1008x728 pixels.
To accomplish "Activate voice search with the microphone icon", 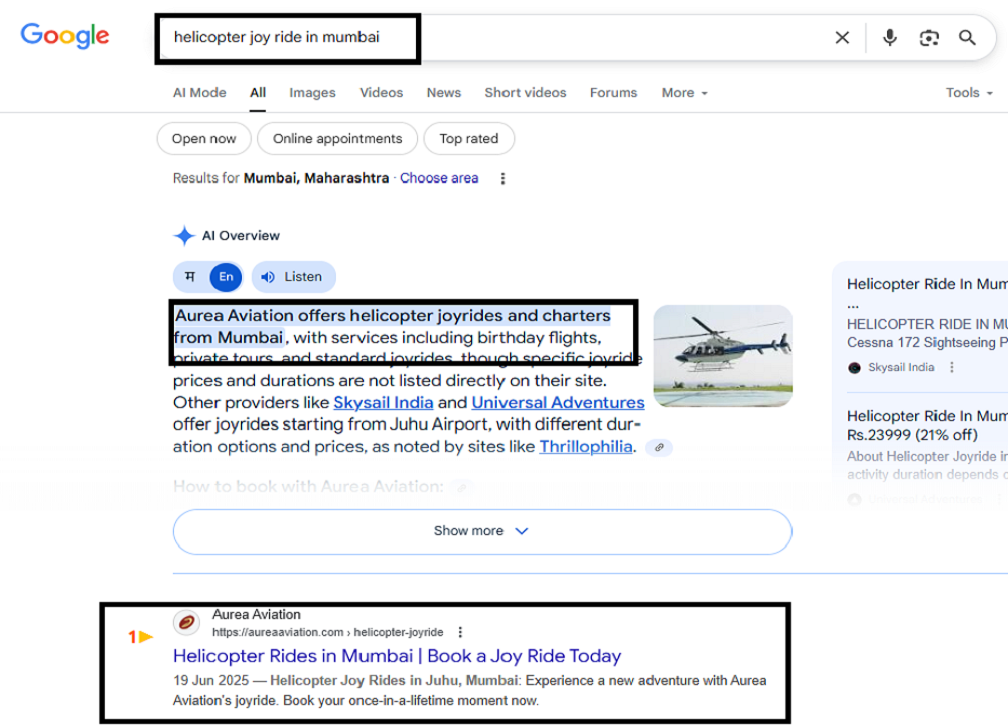I will 889,37.
